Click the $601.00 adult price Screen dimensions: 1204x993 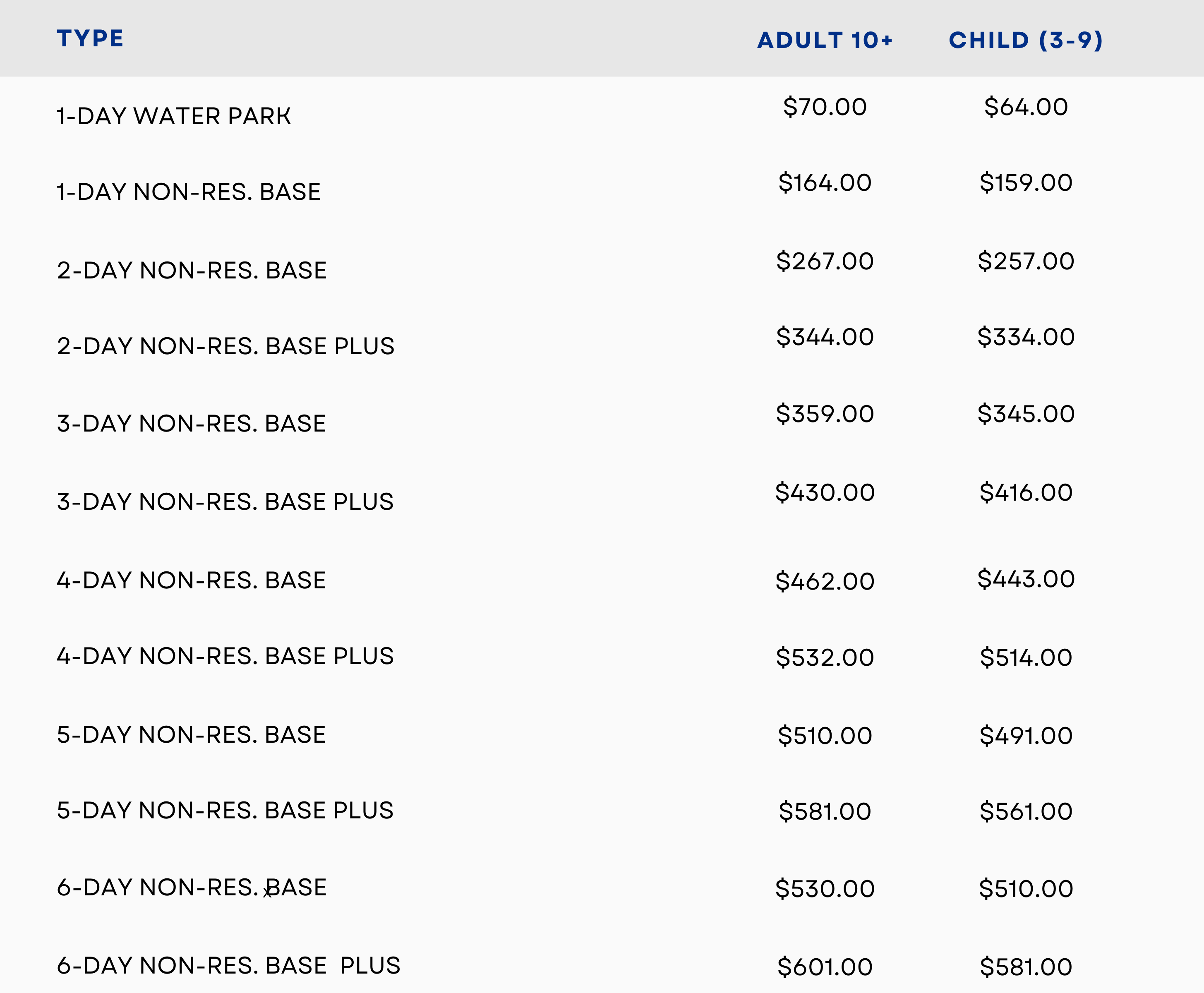[x=824, y=967]
